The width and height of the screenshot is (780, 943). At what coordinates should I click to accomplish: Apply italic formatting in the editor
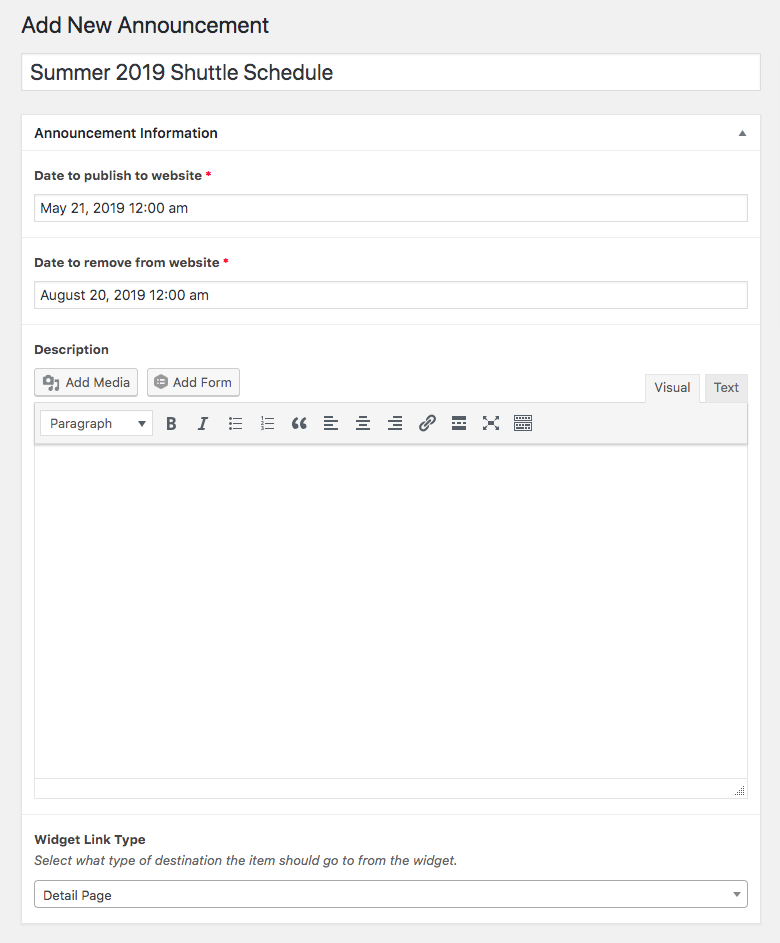[x=203, y=423]
